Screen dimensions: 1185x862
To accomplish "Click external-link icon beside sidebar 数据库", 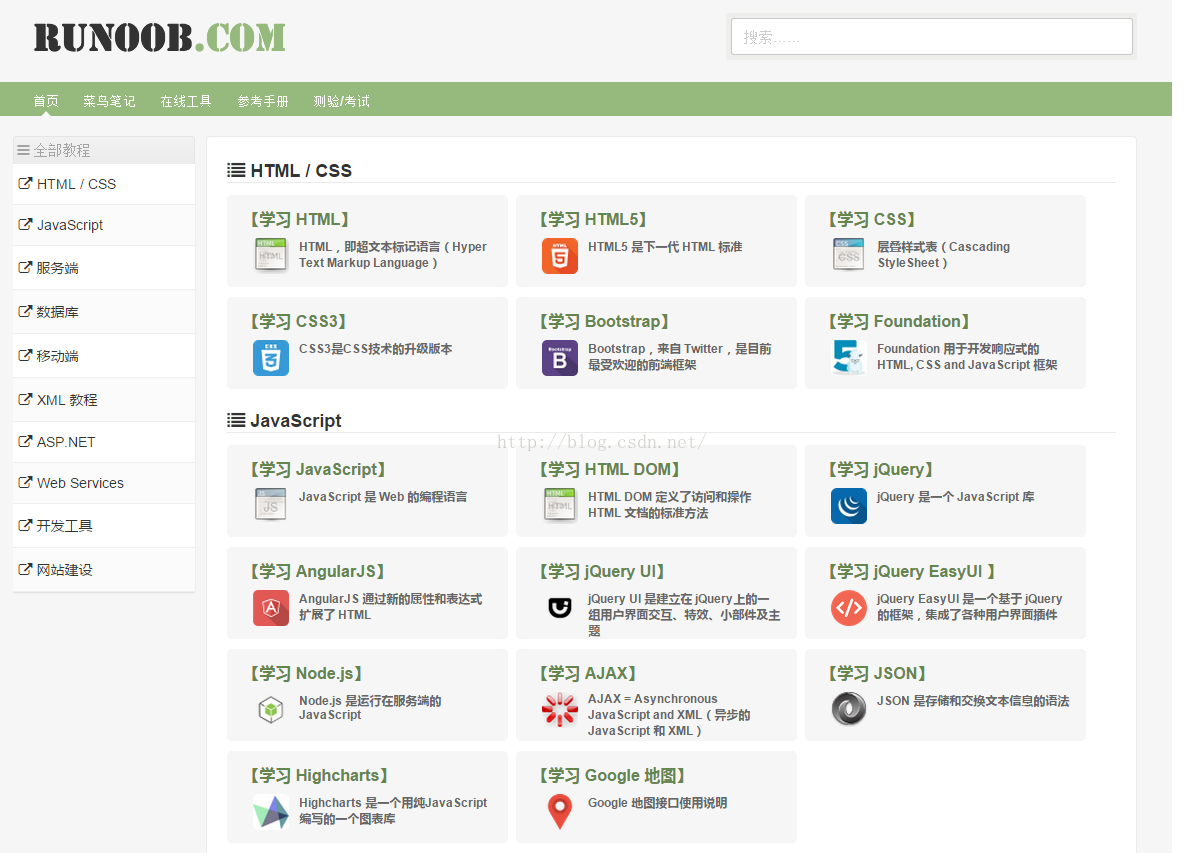I will (26, 314).
